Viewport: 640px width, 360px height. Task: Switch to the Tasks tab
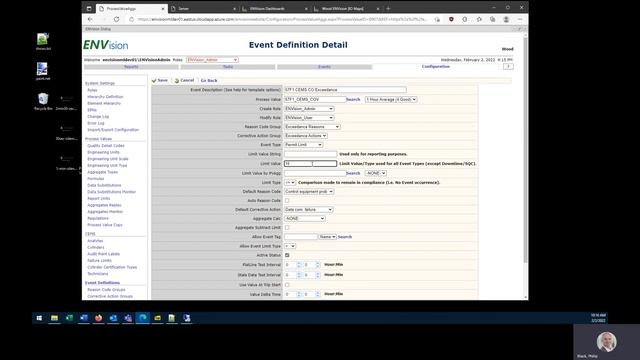click(x=228, y=67)
